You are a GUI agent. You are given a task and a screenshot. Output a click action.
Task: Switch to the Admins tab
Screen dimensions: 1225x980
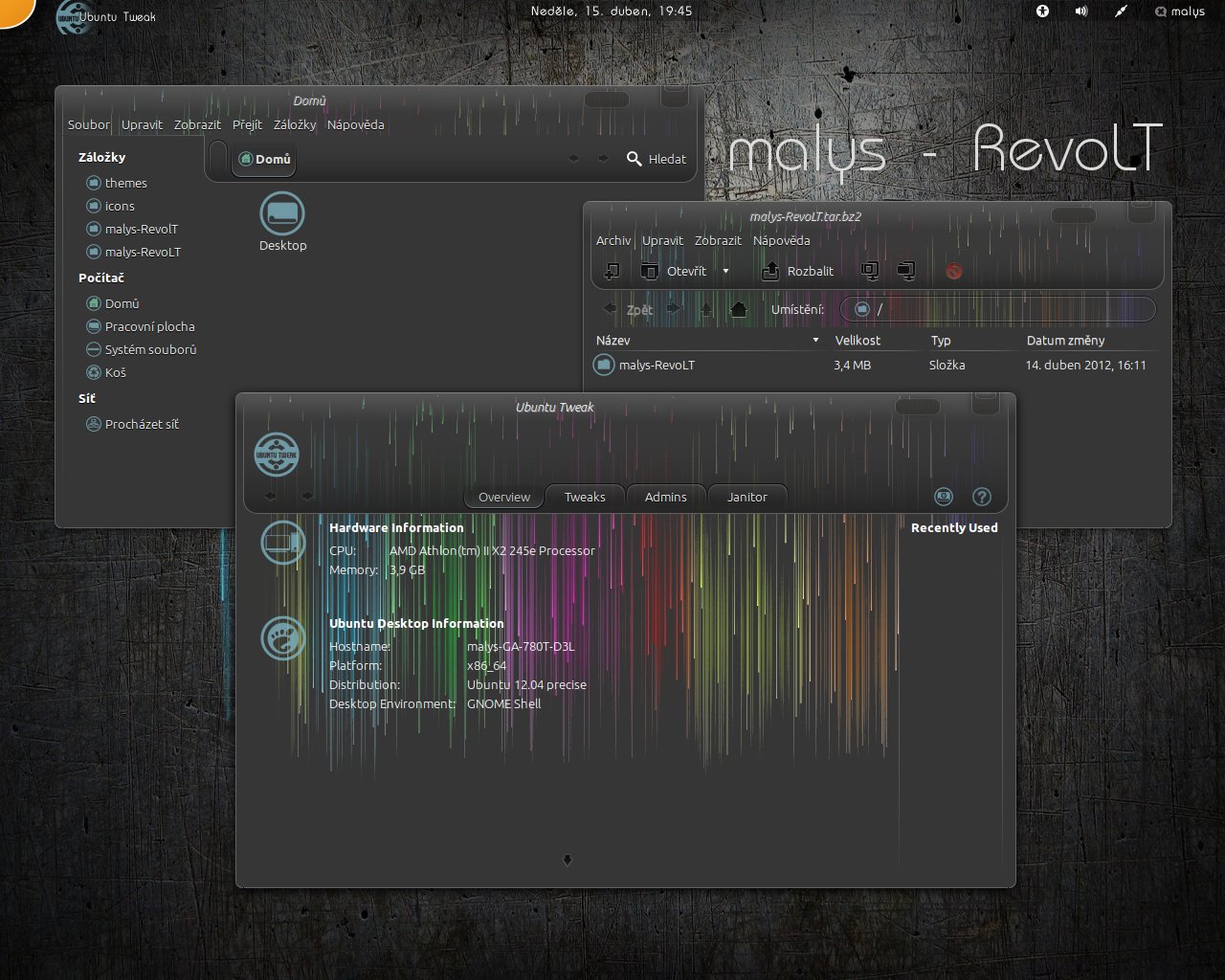666,497
